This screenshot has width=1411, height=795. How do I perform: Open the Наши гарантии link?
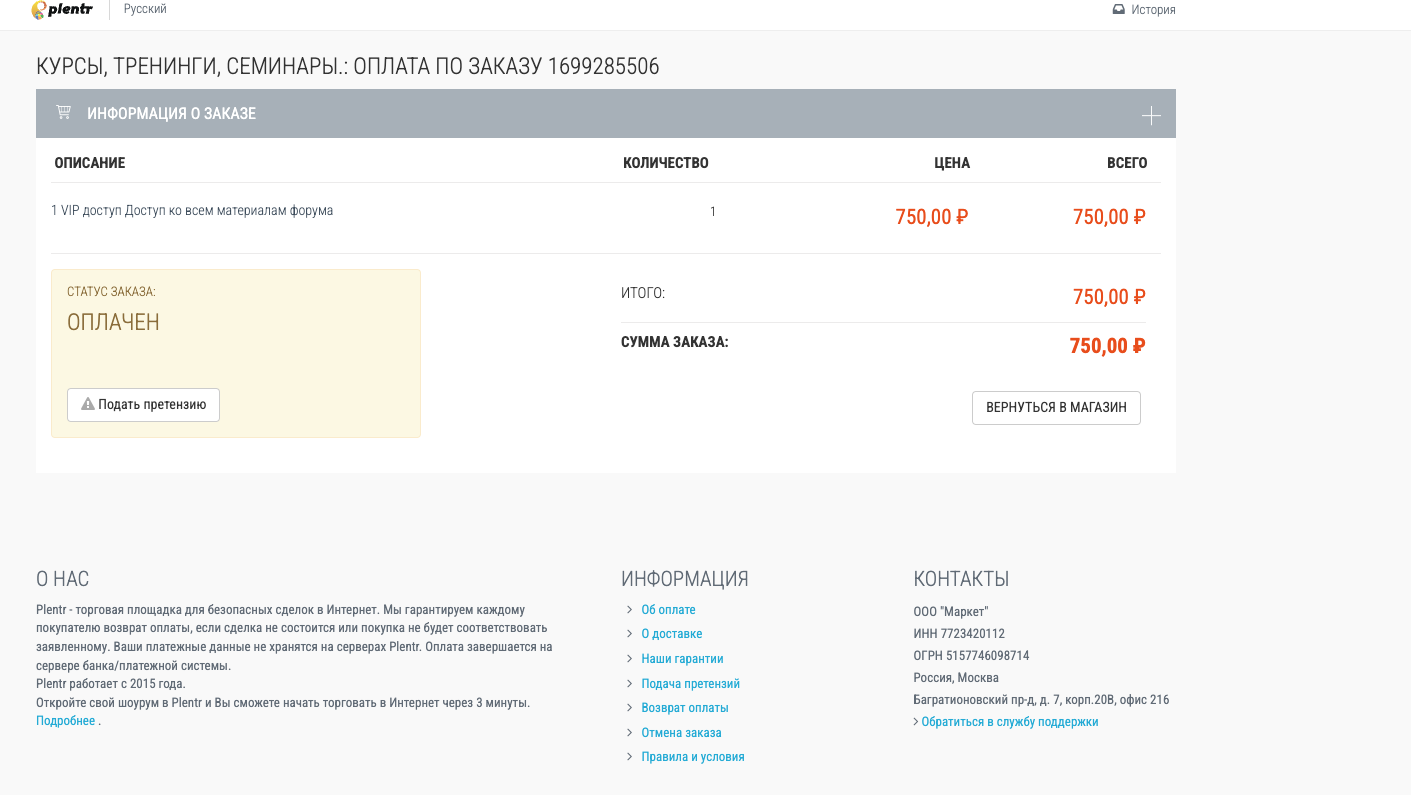pos(682,659)
